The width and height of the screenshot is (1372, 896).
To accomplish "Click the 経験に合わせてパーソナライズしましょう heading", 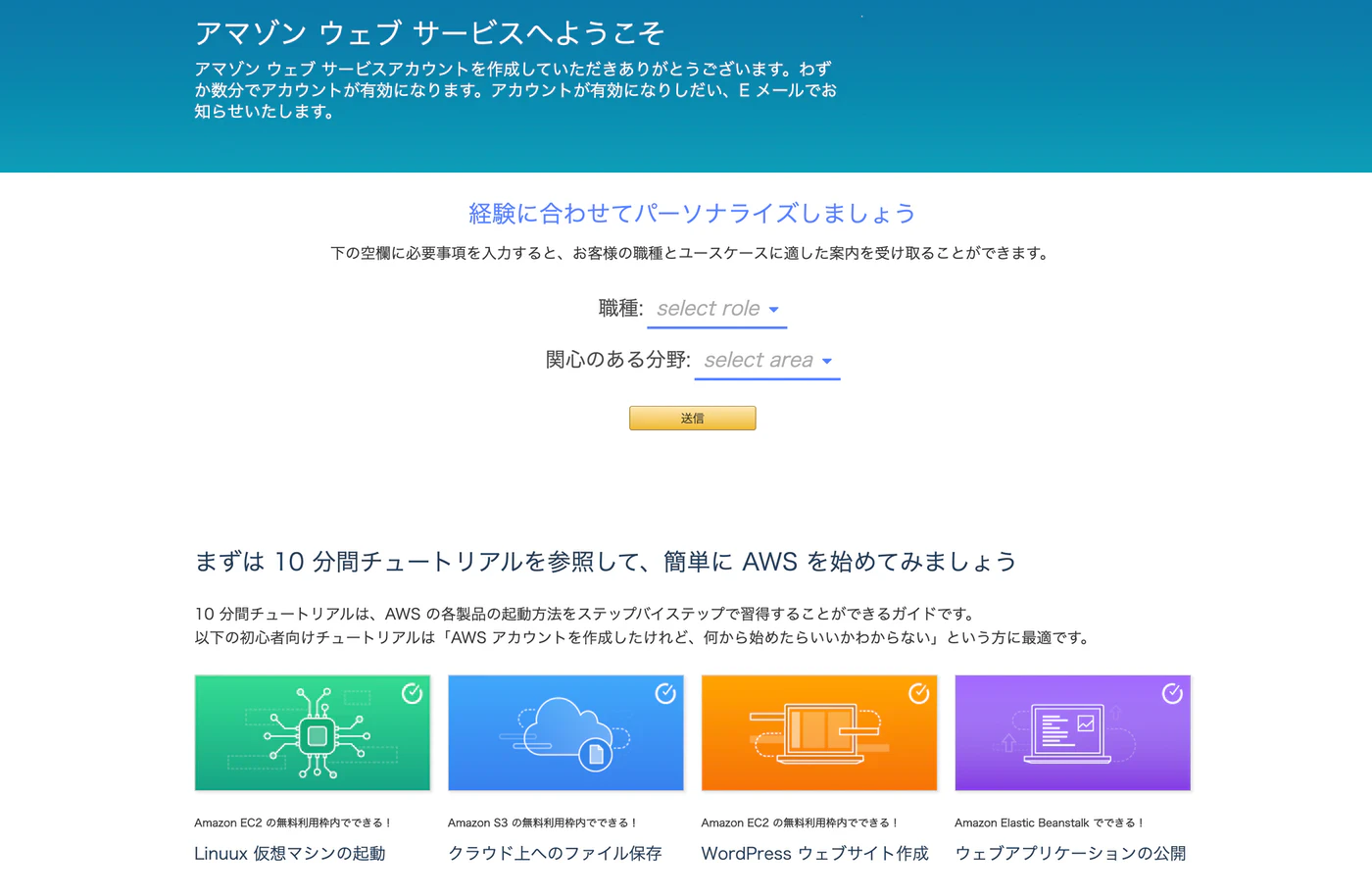I will pos(692,214).
